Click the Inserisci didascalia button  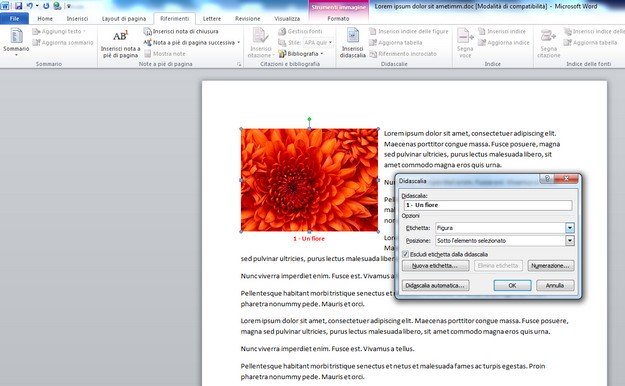tap(352, 43)
